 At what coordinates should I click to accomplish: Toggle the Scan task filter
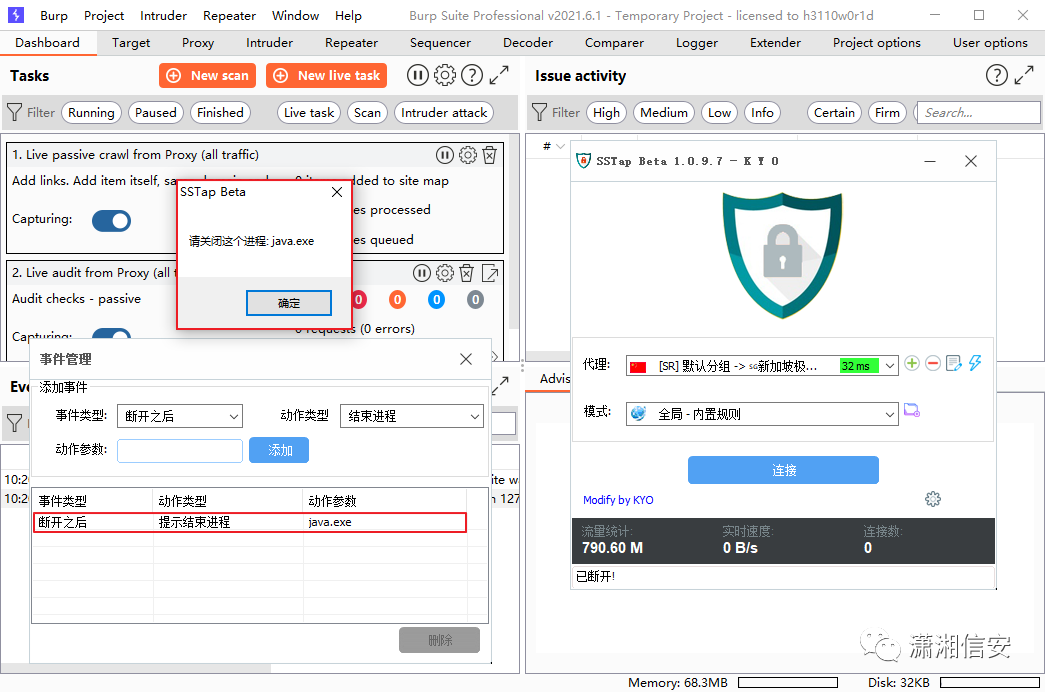[367, 113]
